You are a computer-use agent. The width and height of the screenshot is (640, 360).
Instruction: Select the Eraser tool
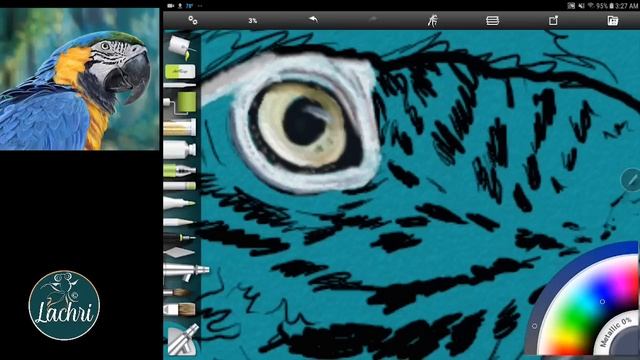[x=180, y=71]
